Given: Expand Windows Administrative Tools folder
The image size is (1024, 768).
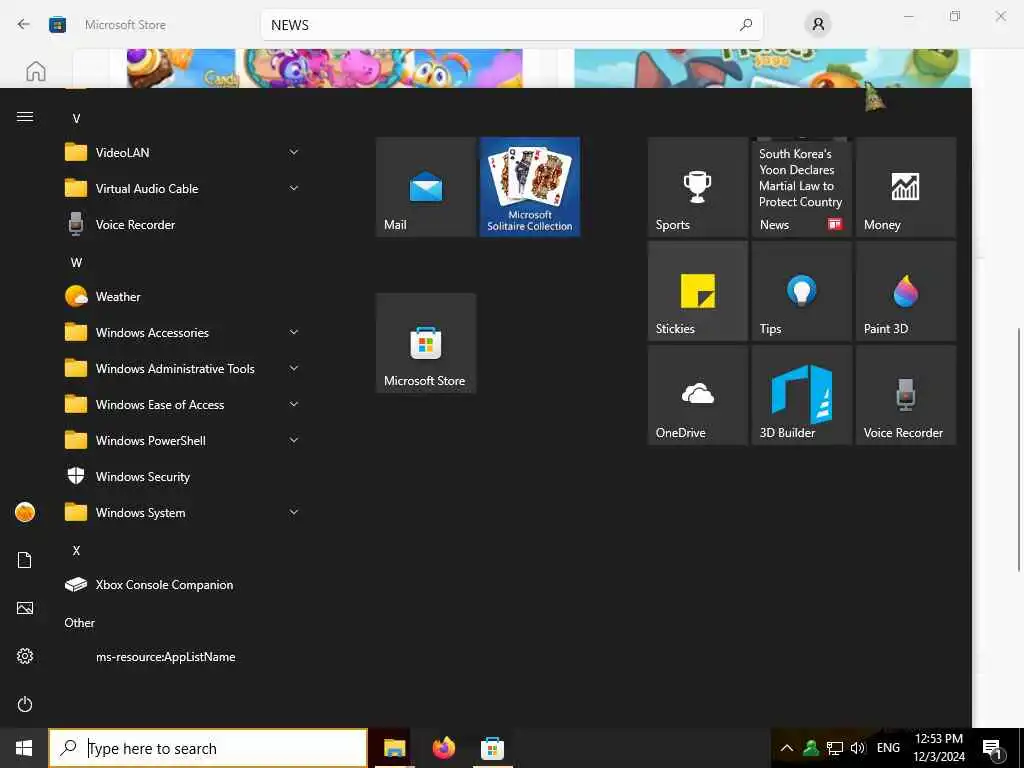Looking at the screenshot, I should click(182, 368).
